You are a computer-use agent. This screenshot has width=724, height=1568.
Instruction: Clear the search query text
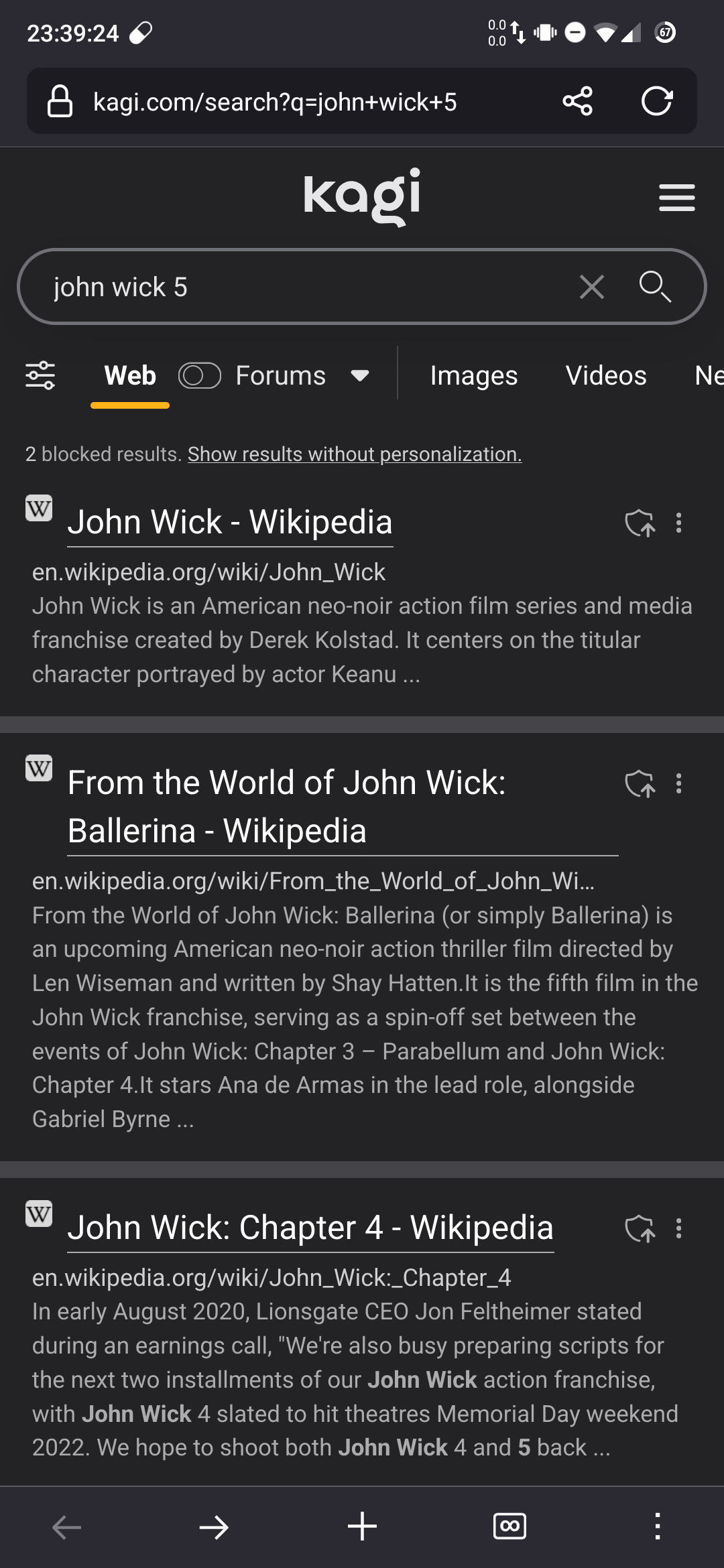point(591,287)
